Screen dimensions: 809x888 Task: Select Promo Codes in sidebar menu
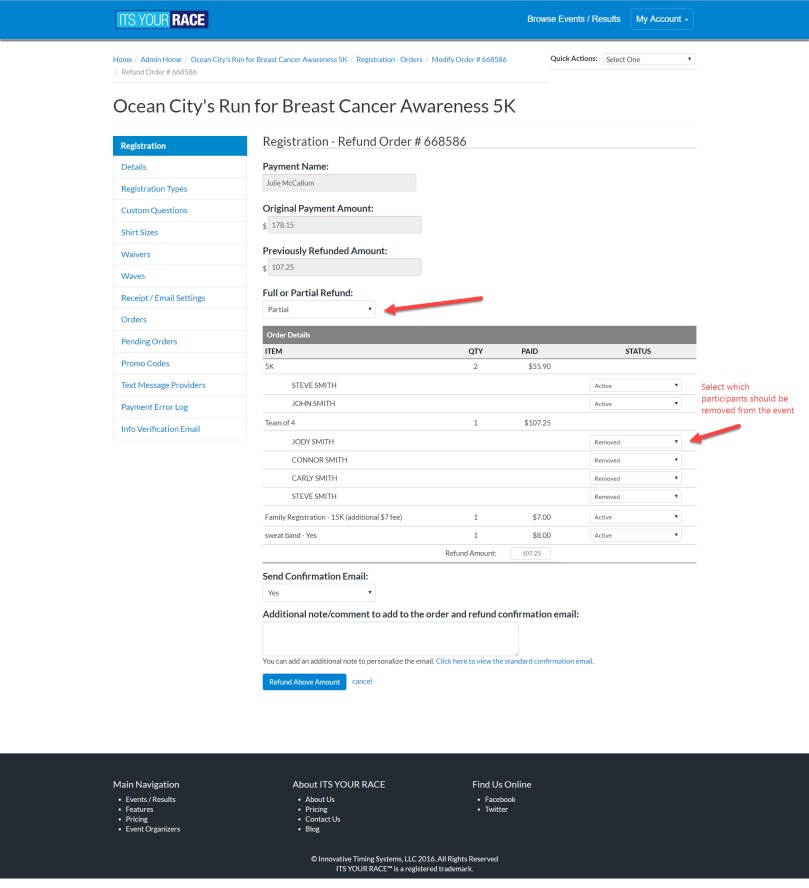click(145, 363)
